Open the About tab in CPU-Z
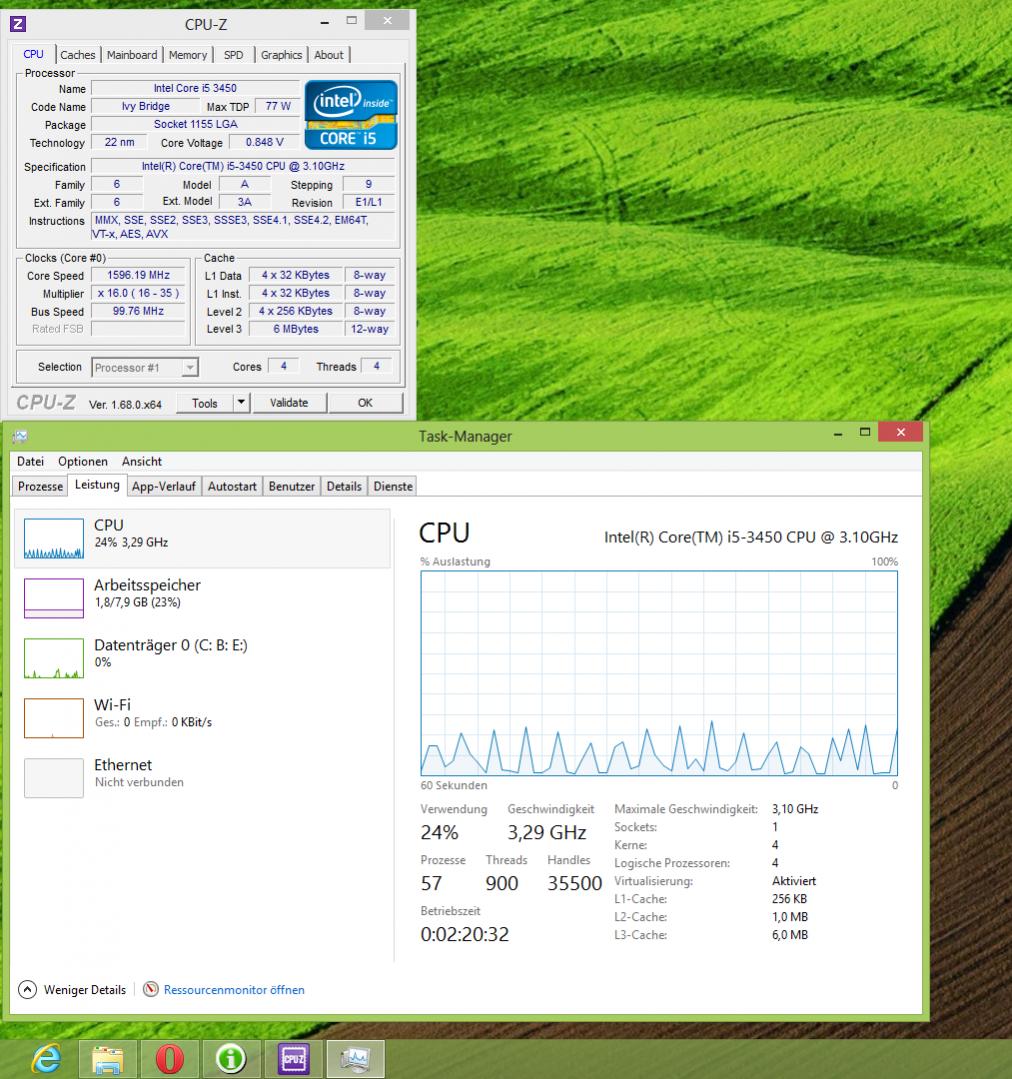 (x=329, y=55)
